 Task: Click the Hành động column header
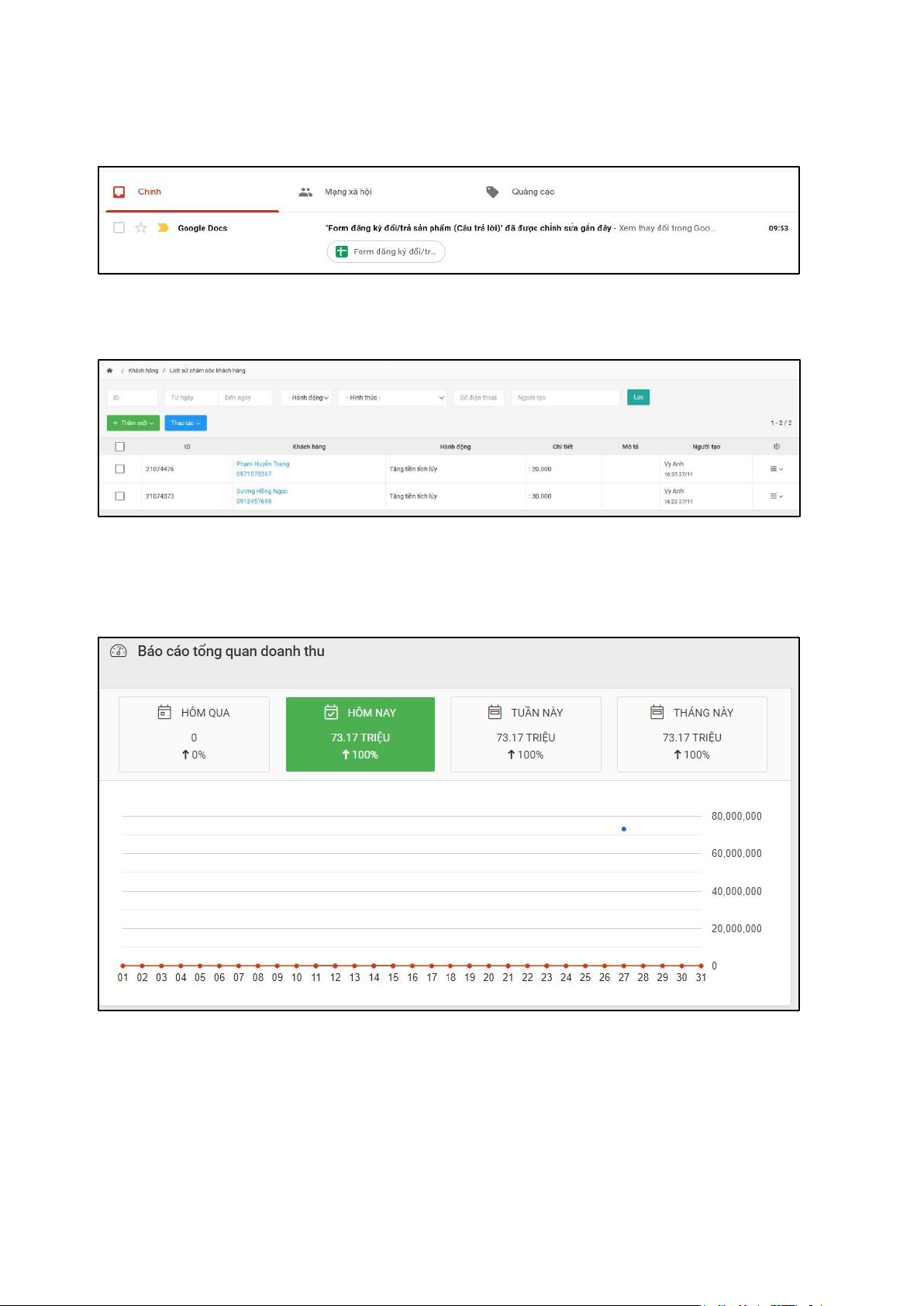click(x=456, y=447)
